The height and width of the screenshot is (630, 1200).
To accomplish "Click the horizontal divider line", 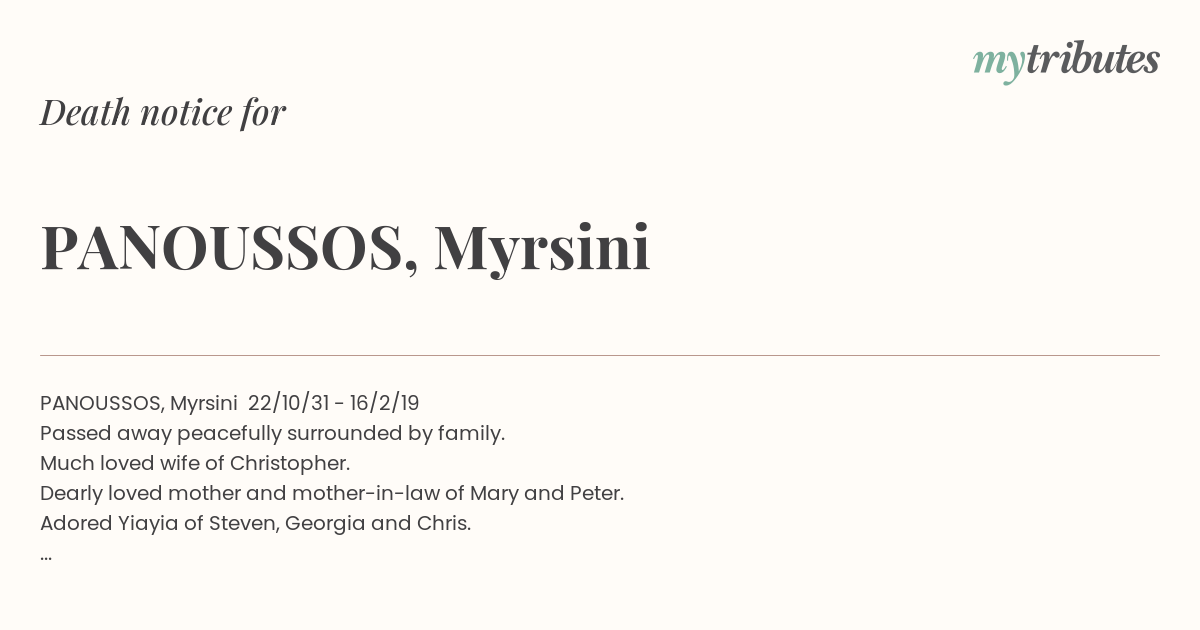I will [x=600, y=355].
